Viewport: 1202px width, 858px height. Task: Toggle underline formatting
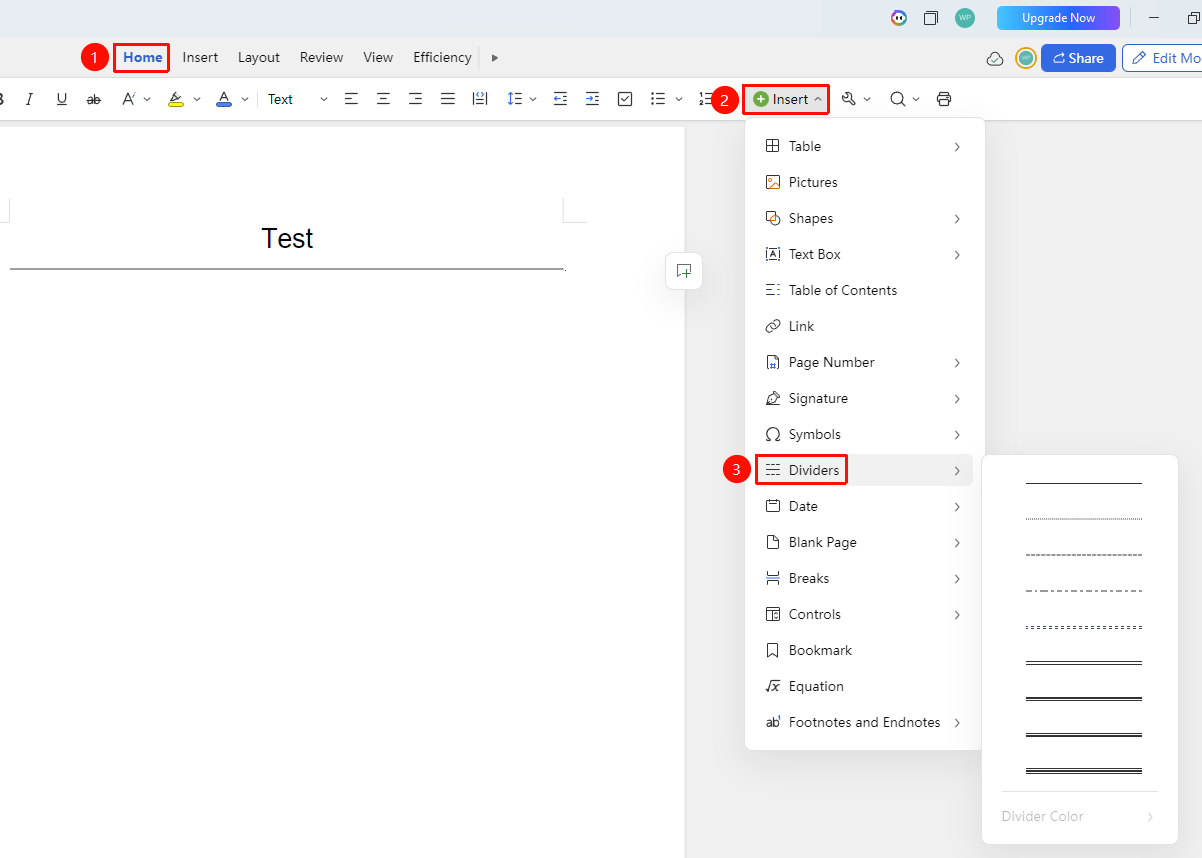point(62,99)
